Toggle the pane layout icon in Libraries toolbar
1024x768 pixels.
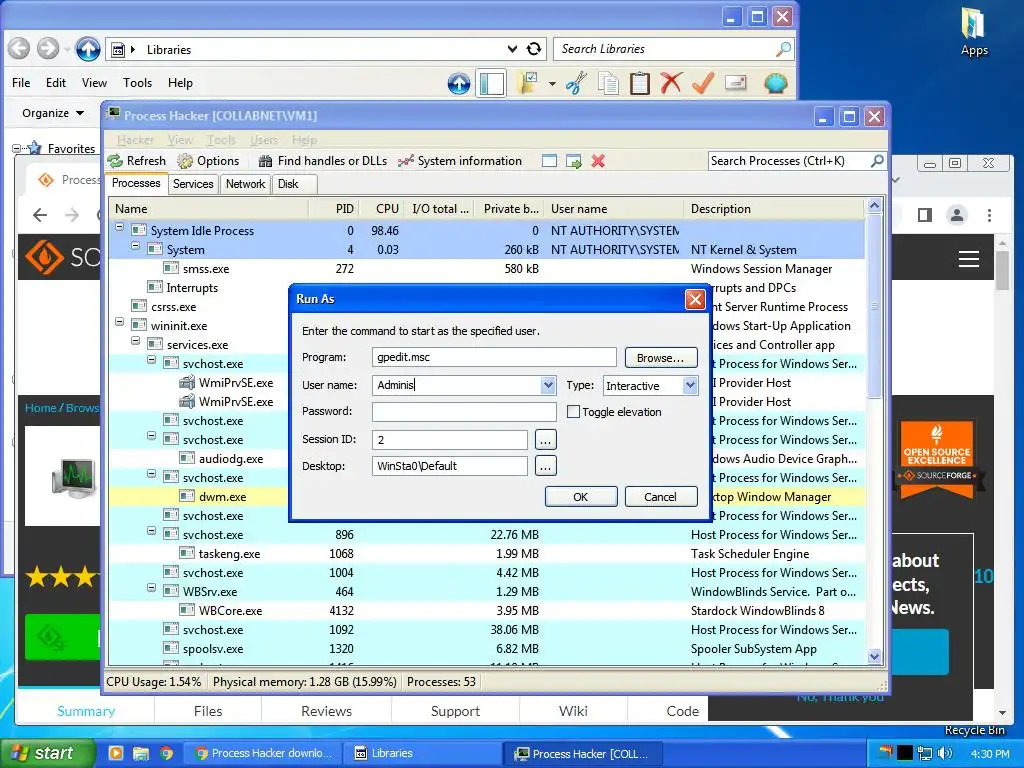(492, 83)
